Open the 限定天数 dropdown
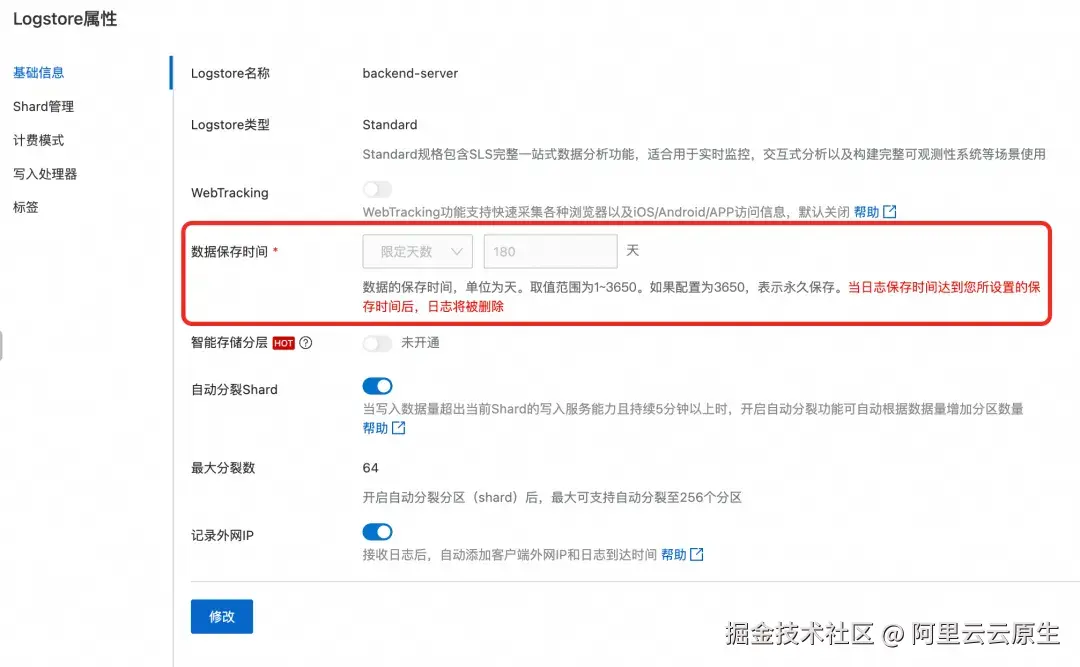Image resolution: width=1080 pixels, height=667 pixels. (x=417, y=251)
